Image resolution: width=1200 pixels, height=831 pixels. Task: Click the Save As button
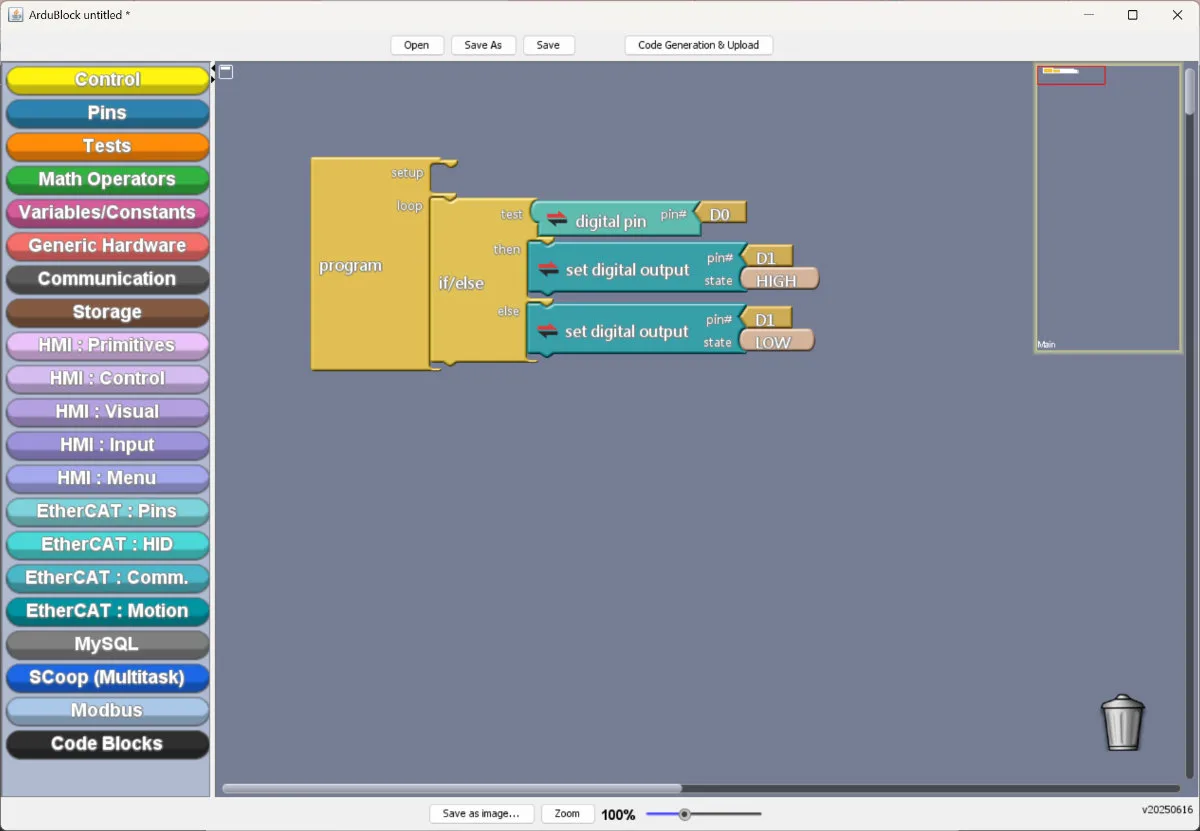click(x=483, y=45)
